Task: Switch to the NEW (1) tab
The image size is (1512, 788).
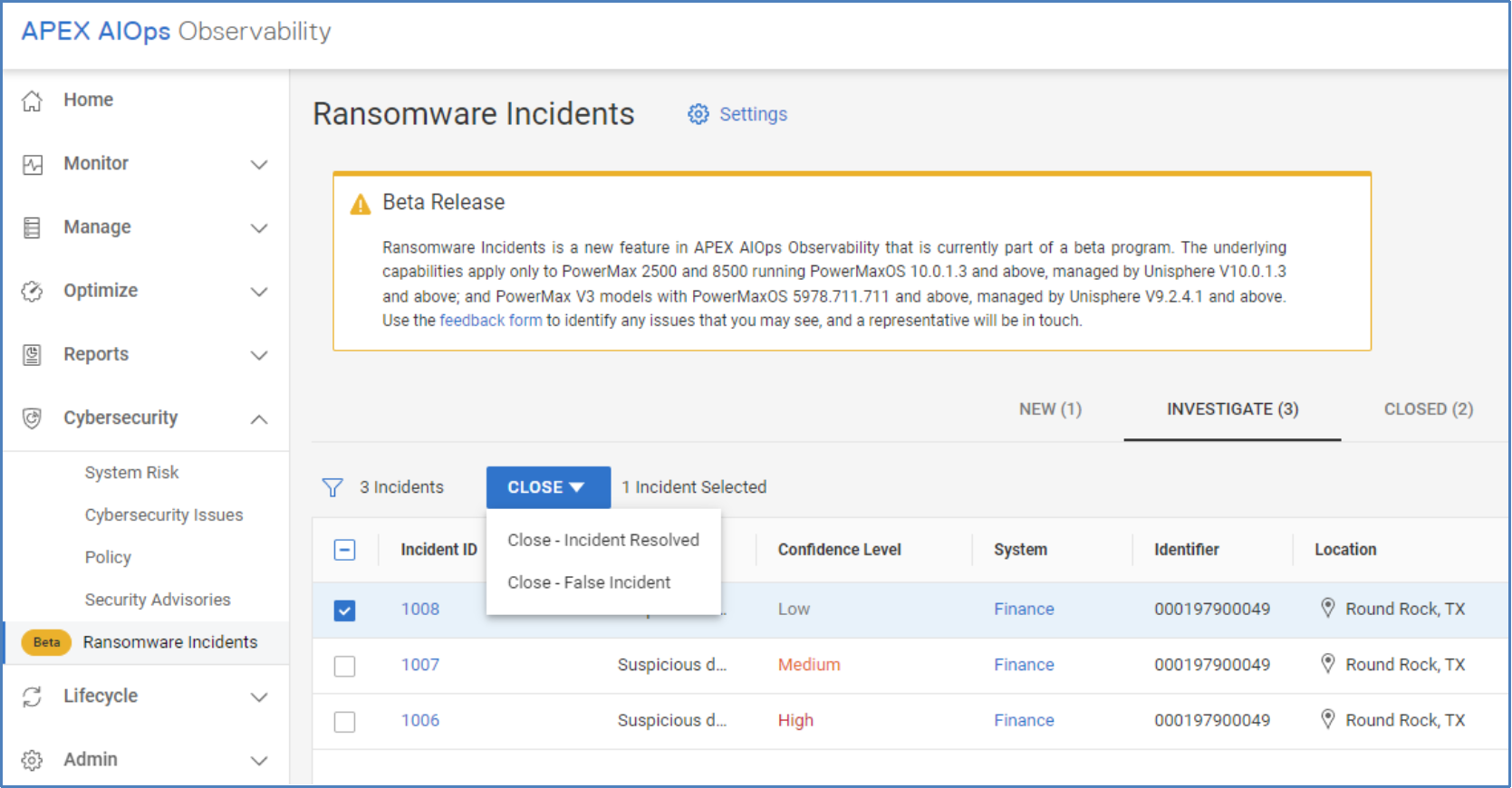Action: [1050, 409]
